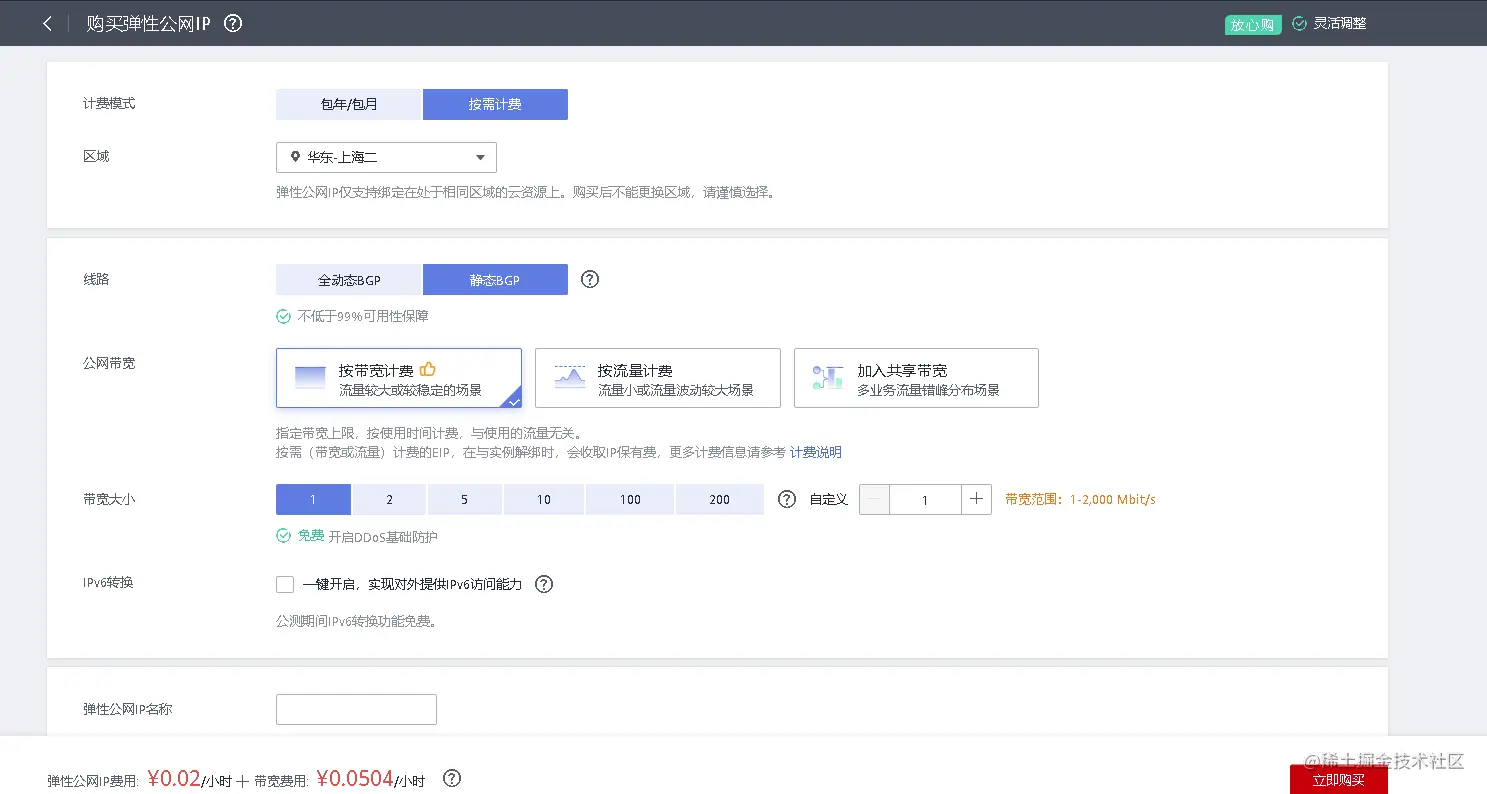
Task: Choose 按带宽计费 bandwidth option
Action: (399, 378)
